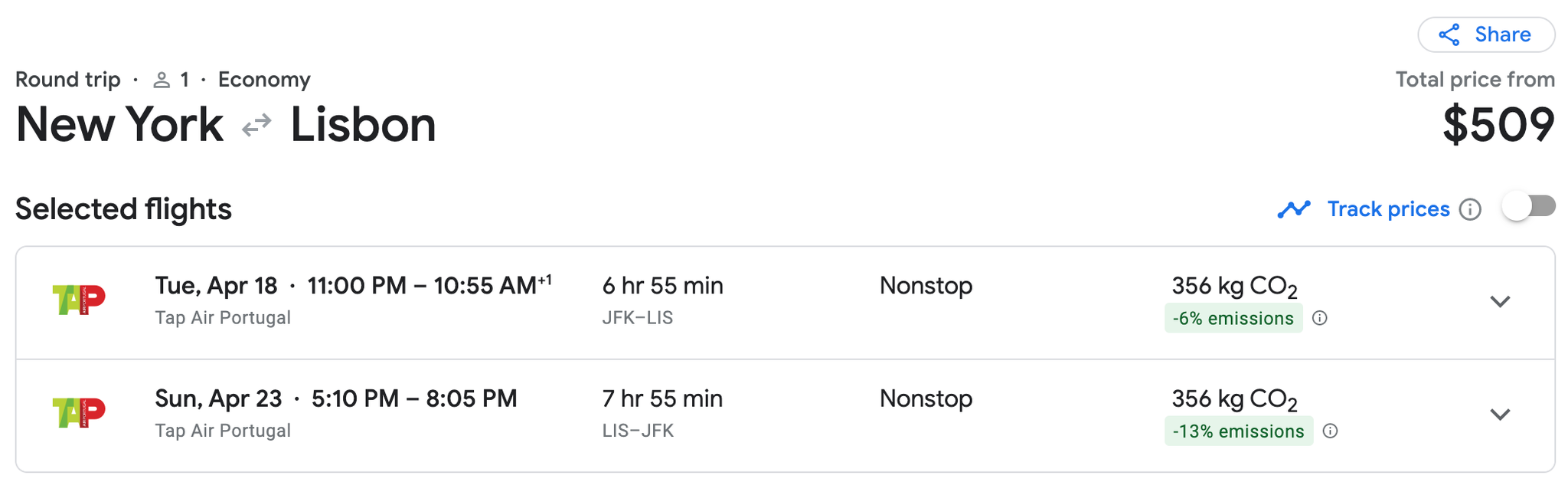Click the LIS–JFK route text
The image size is (1568, 482).
637,431
